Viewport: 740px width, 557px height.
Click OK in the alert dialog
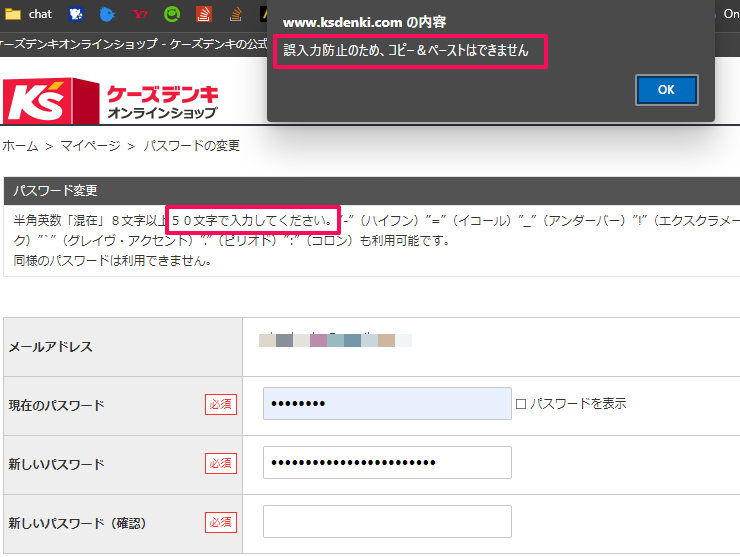[x=666, y=90]
